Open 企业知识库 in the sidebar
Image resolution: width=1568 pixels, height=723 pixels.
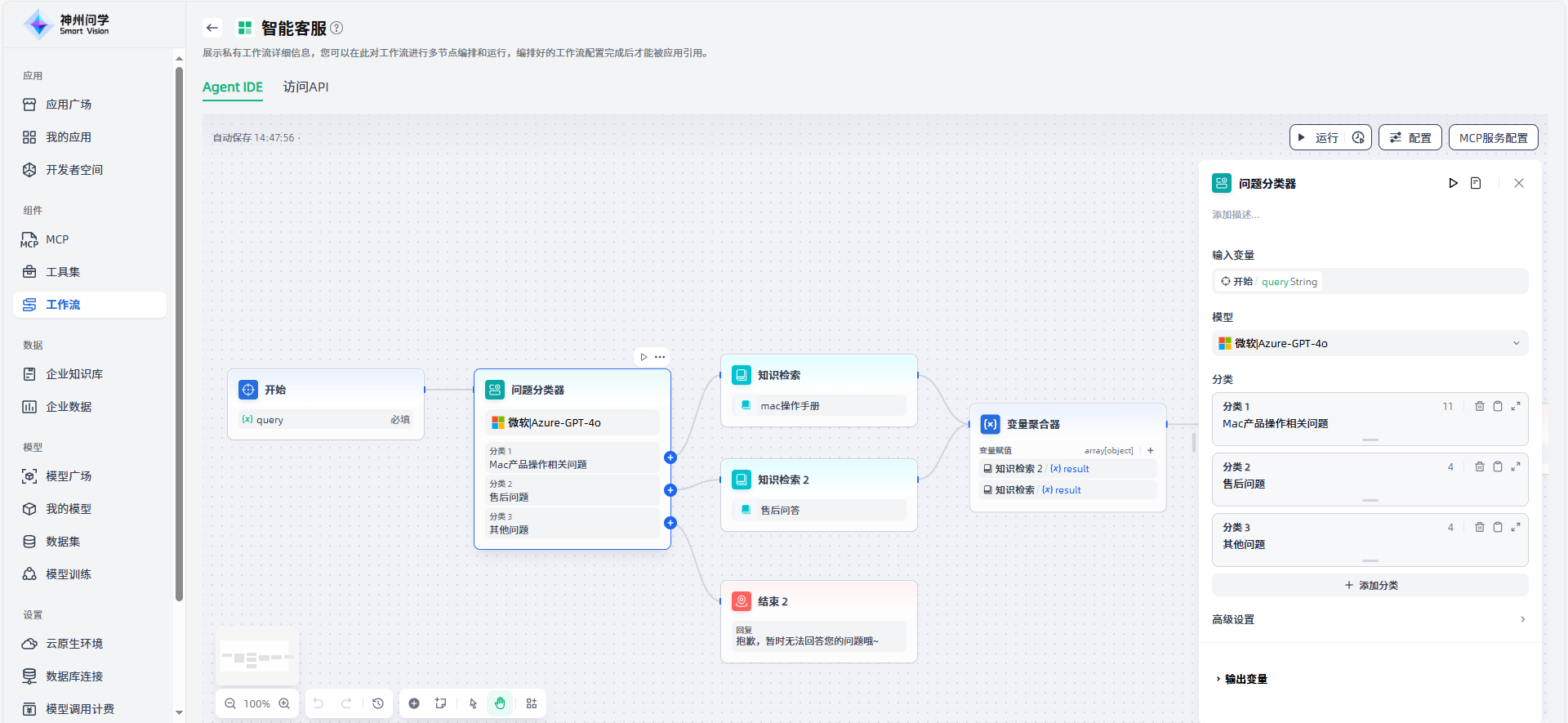tap(74, 373)
